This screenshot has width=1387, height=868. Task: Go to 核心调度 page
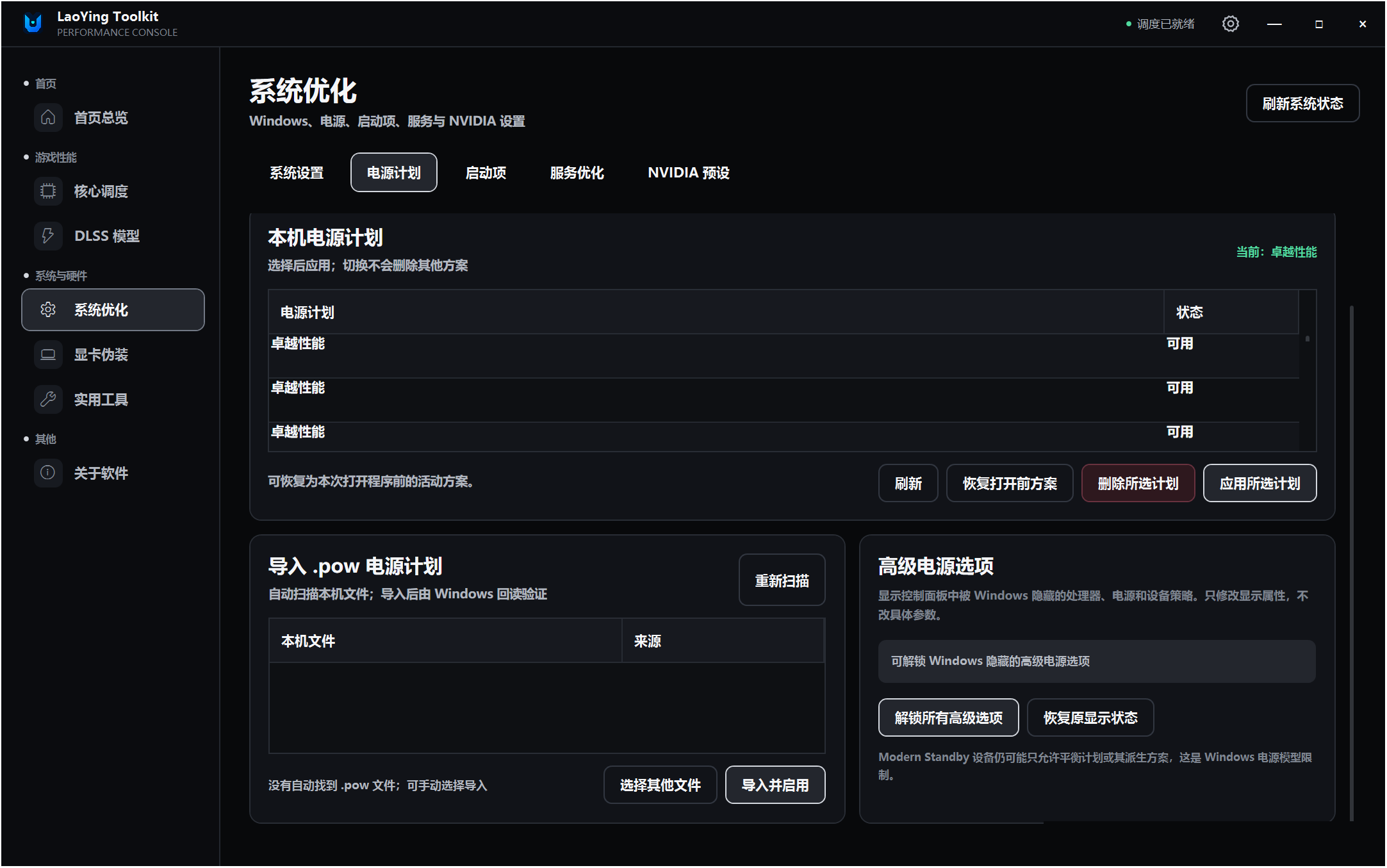113,191
